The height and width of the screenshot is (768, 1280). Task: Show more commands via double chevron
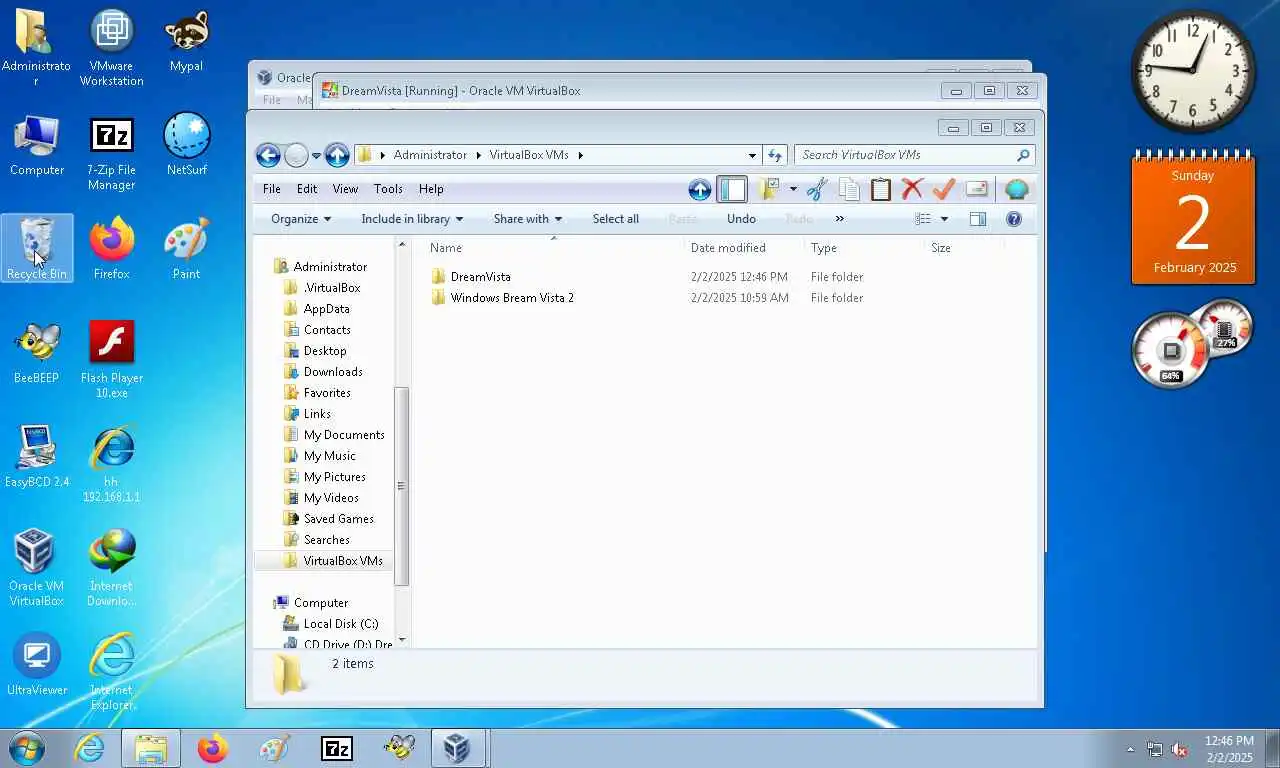(x=839, y=219)
